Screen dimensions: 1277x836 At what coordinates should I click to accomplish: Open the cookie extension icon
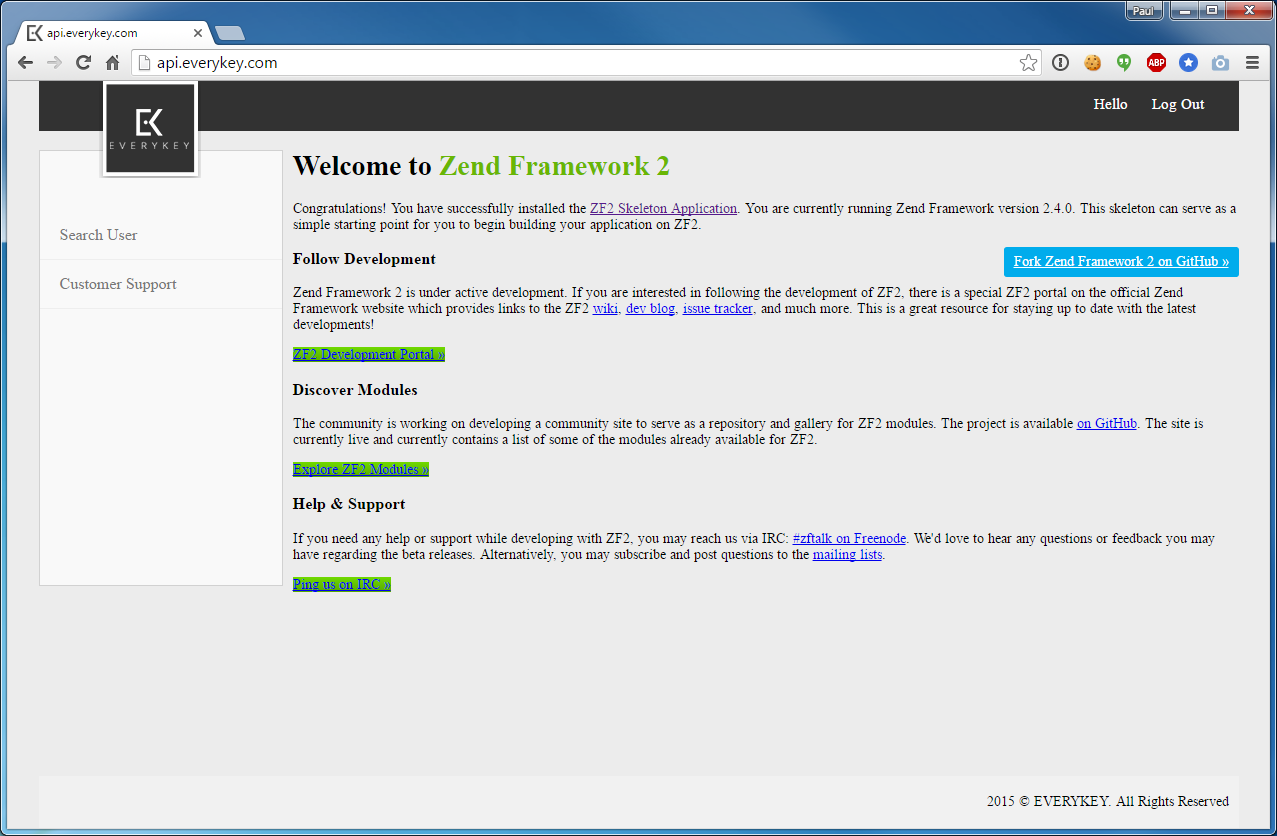[1092, 63]
